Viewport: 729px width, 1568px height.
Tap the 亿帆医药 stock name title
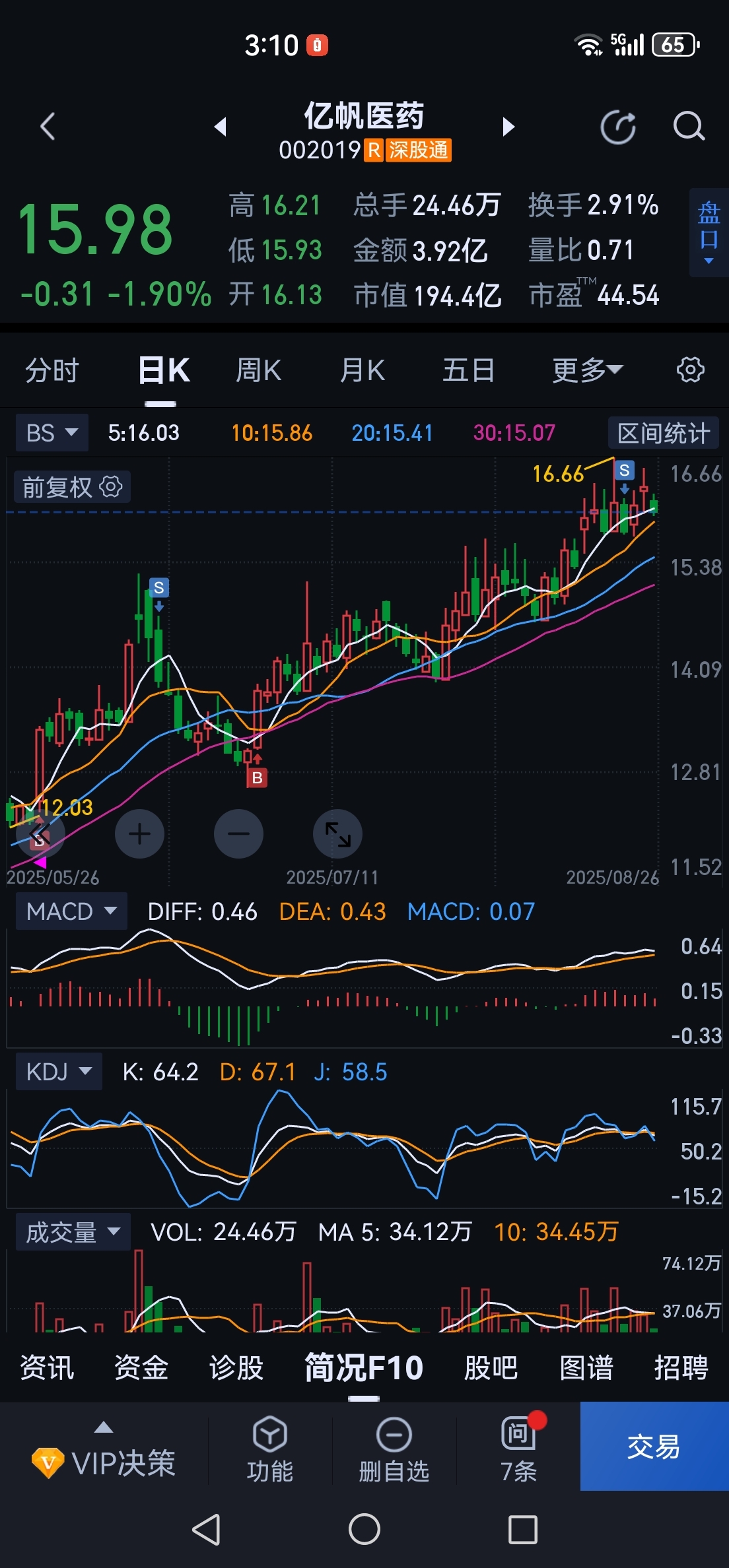pos(364,115)
